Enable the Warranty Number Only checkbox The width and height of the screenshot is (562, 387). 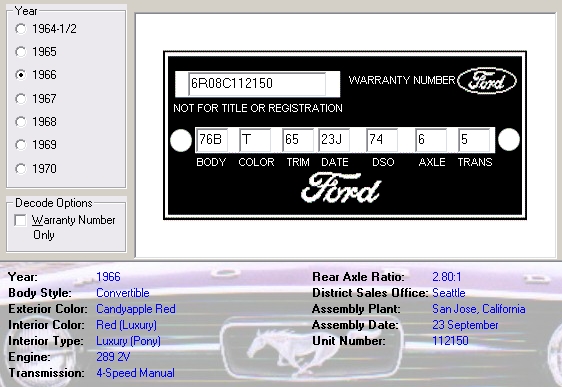click(x=20, y=220)
